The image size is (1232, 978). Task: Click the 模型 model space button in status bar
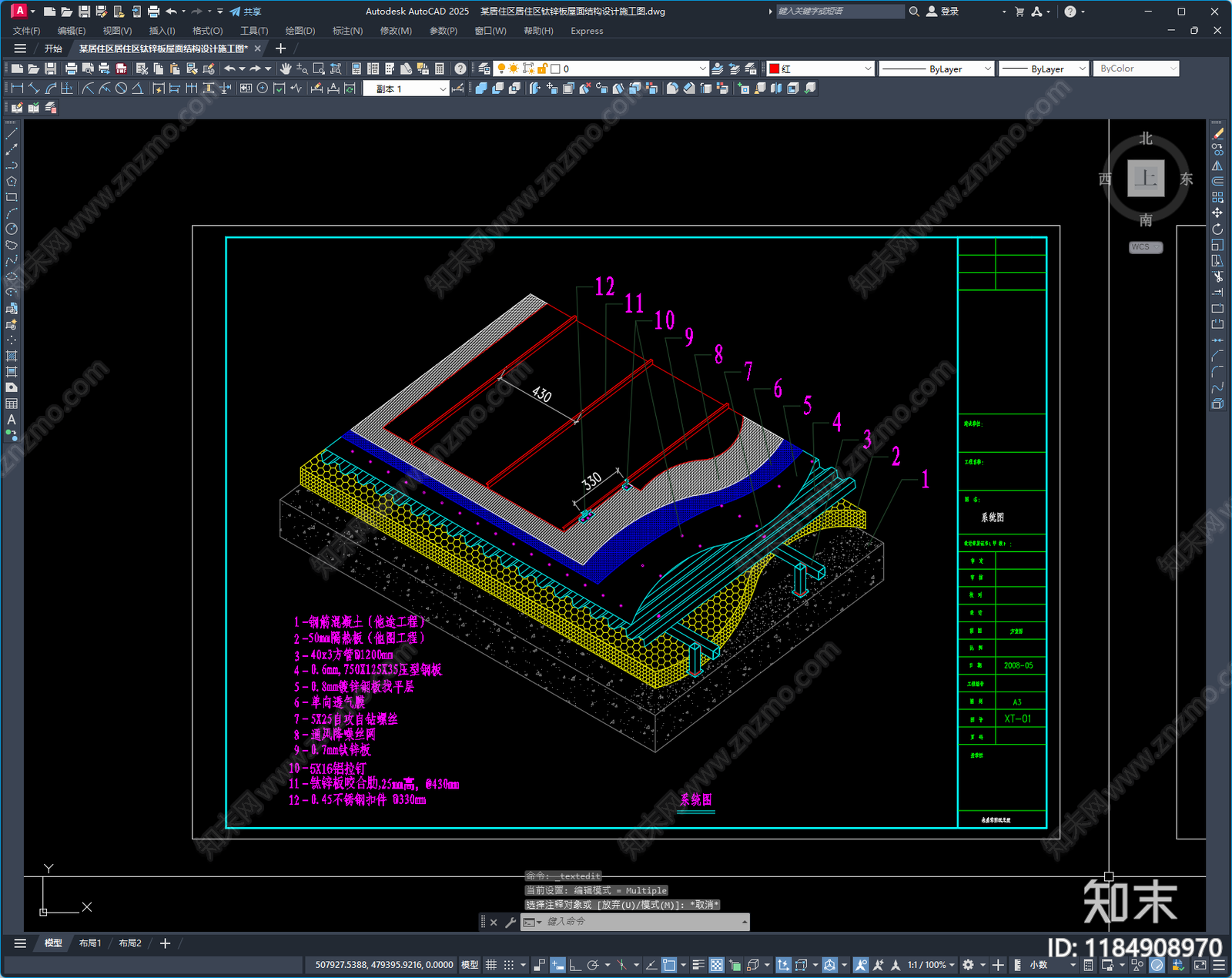(x=470, y=965)
